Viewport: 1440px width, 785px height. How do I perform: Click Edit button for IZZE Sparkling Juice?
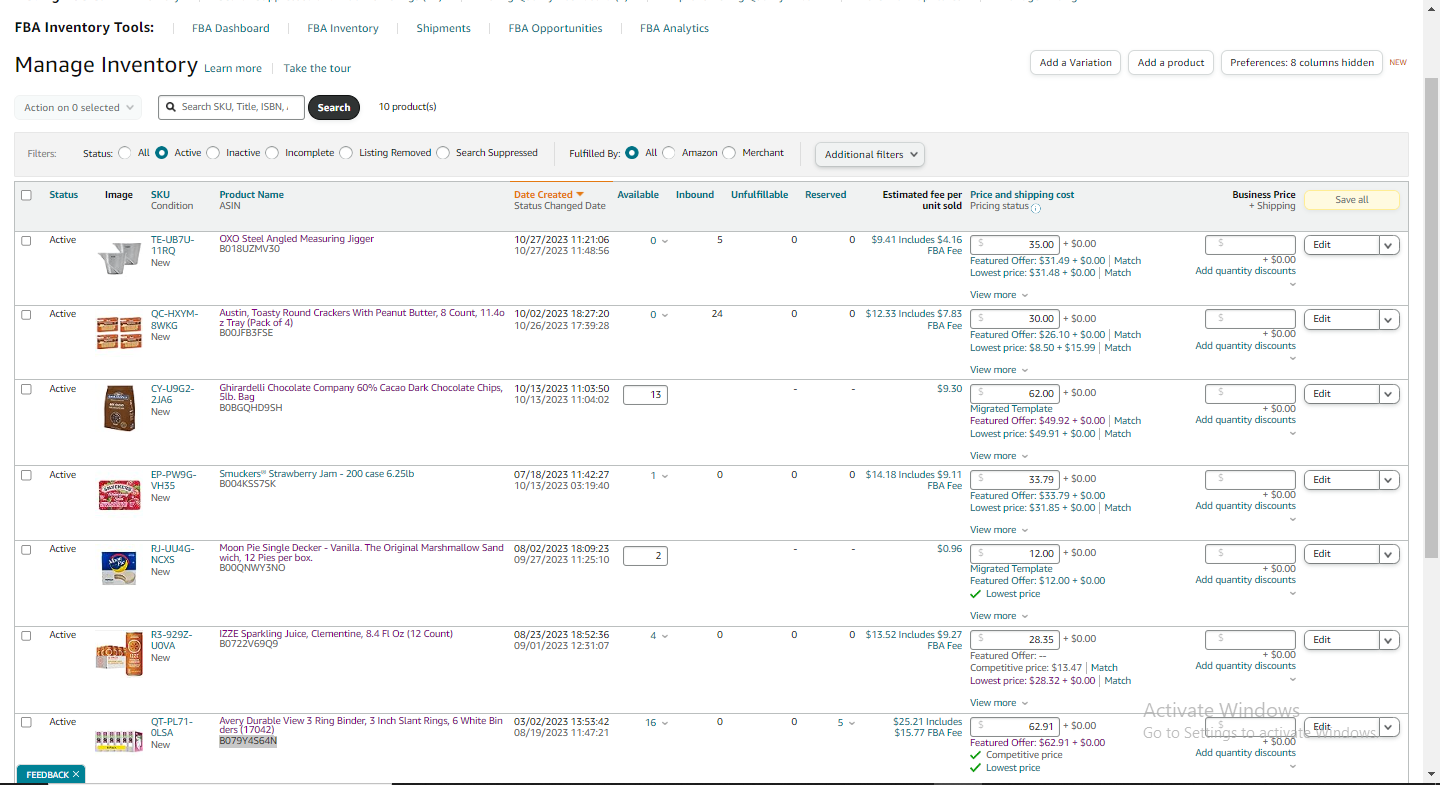click(1341, 640)
